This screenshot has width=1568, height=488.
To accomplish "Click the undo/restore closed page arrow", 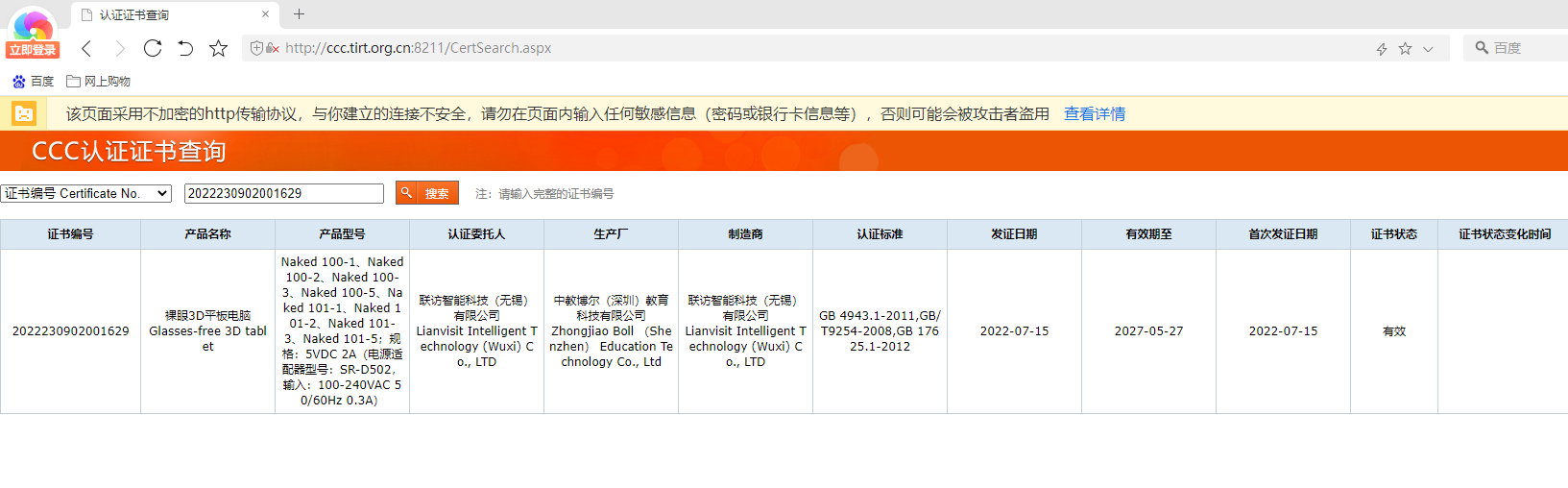I will click(185, 48).
